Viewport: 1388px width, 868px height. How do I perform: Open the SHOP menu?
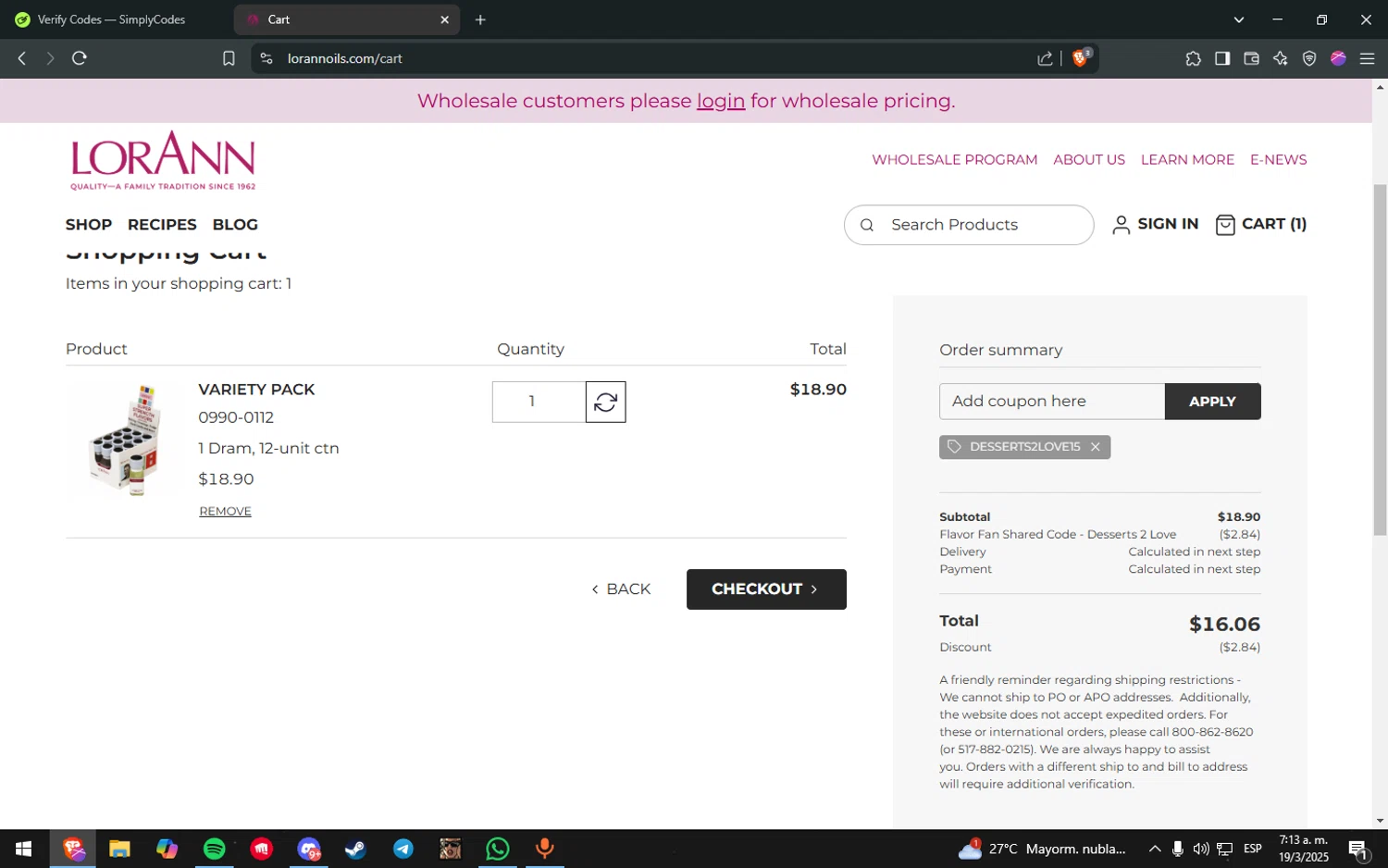tap(89, 225)
